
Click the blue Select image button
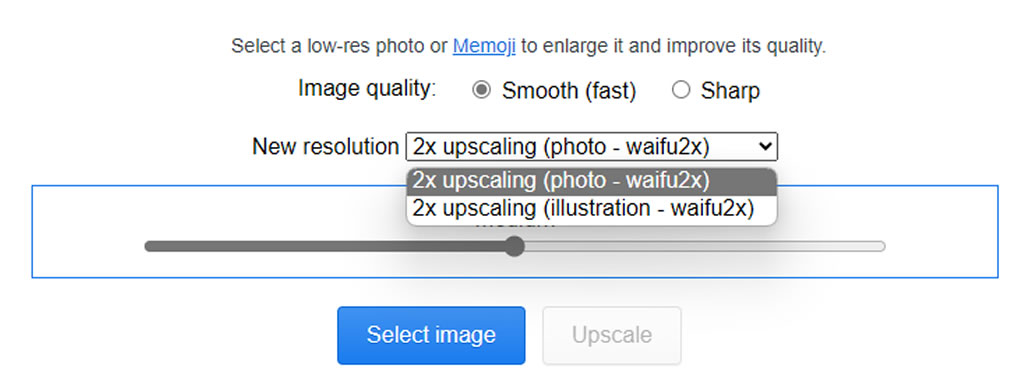[431, 335]
